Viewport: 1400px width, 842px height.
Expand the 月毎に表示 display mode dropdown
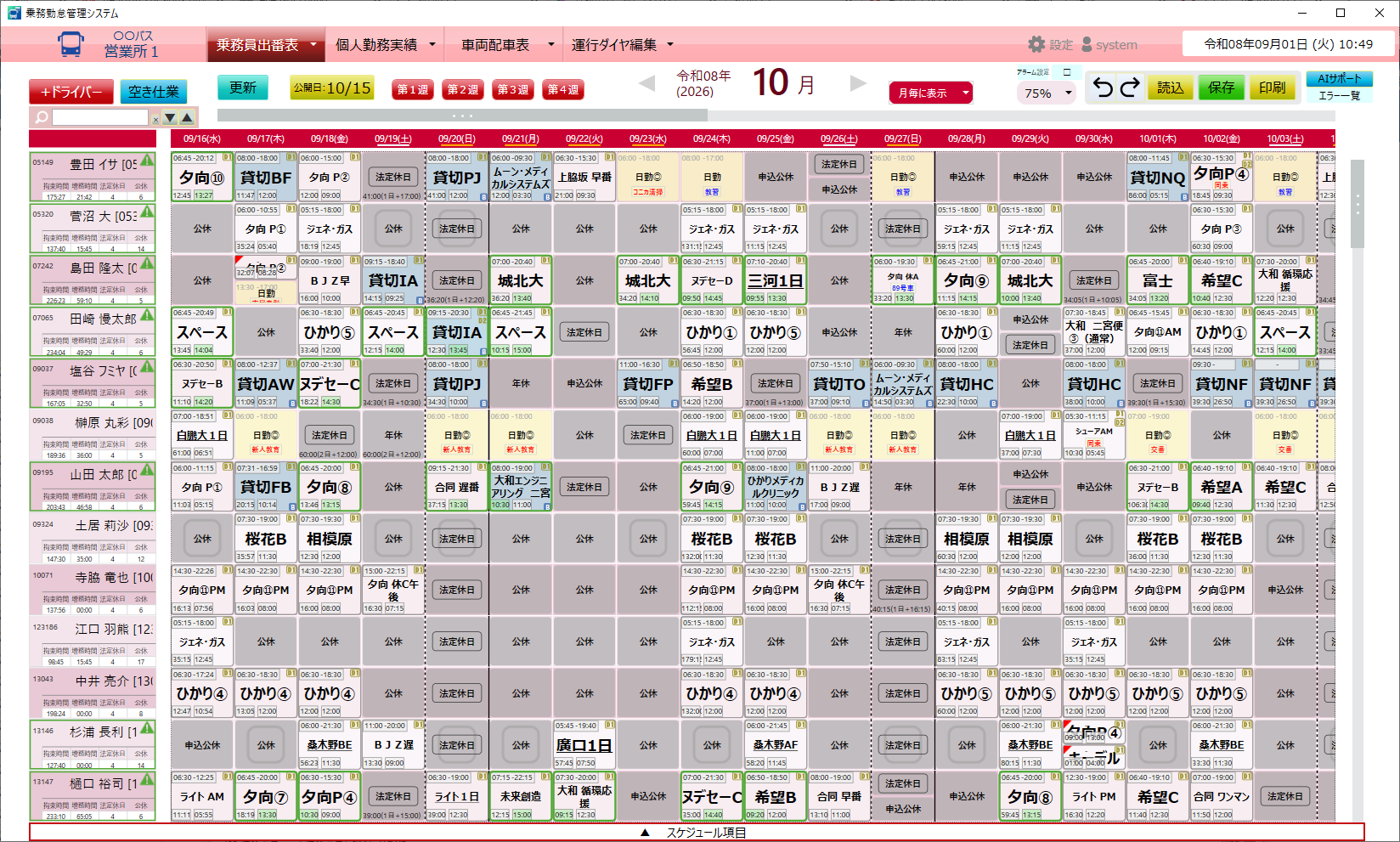pos(930,93)
